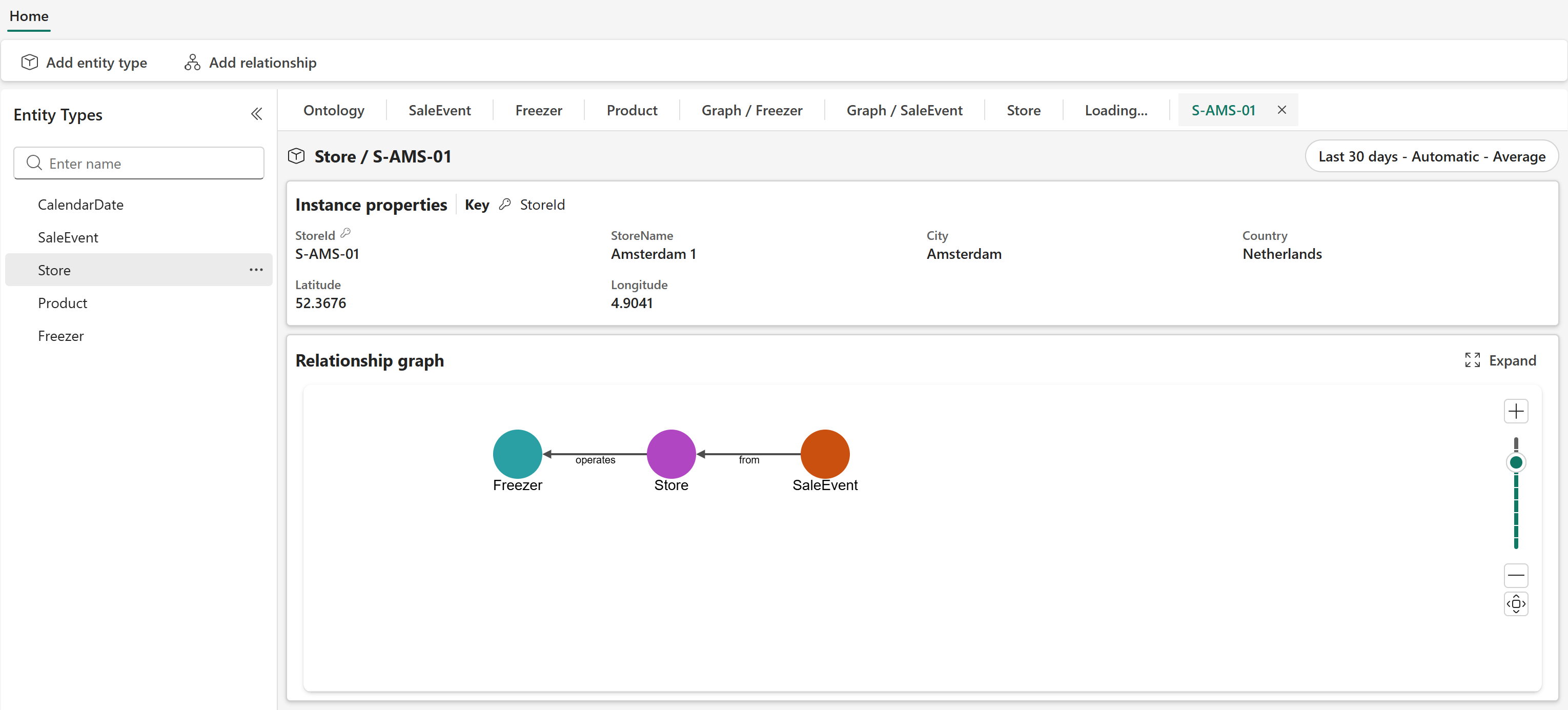This screenshot has height=710, width=1568.
Task: Click the Add entity type cube icon
Action: (29, 62)
